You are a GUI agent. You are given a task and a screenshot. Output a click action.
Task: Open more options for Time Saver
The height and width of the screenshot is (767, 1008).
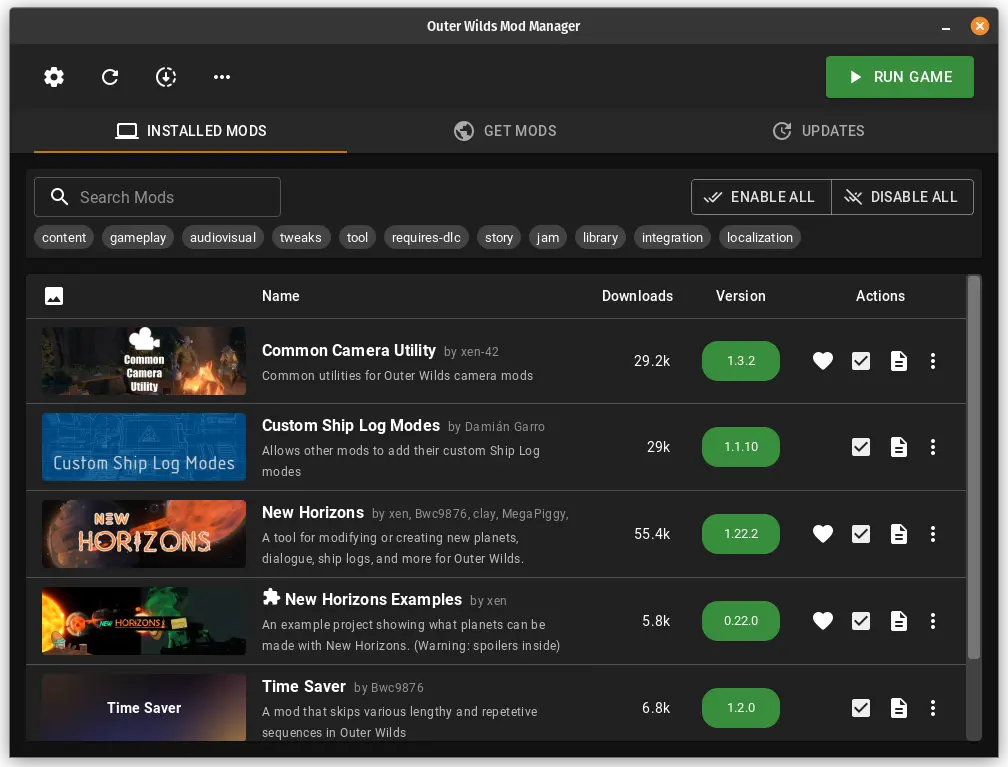933,708
